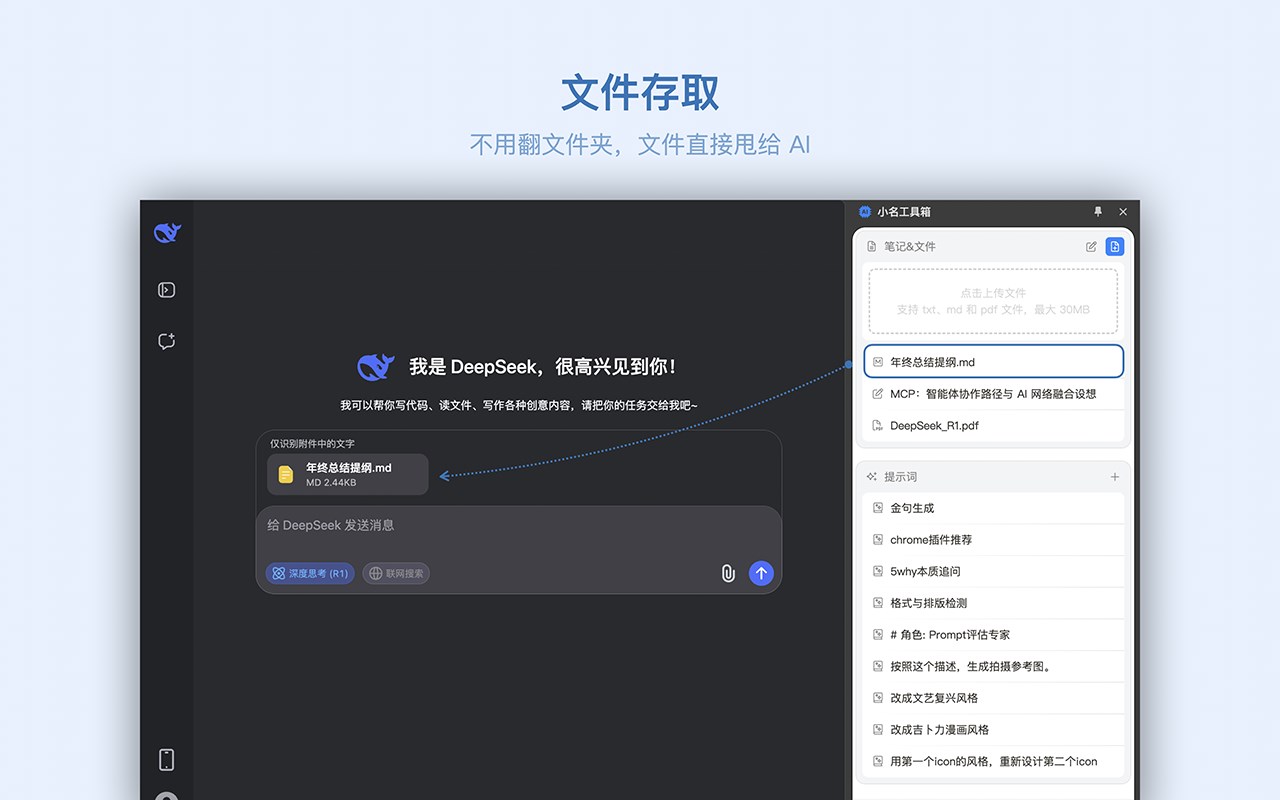Click the attached 年终总结提纲.md file card

(348, 475)
